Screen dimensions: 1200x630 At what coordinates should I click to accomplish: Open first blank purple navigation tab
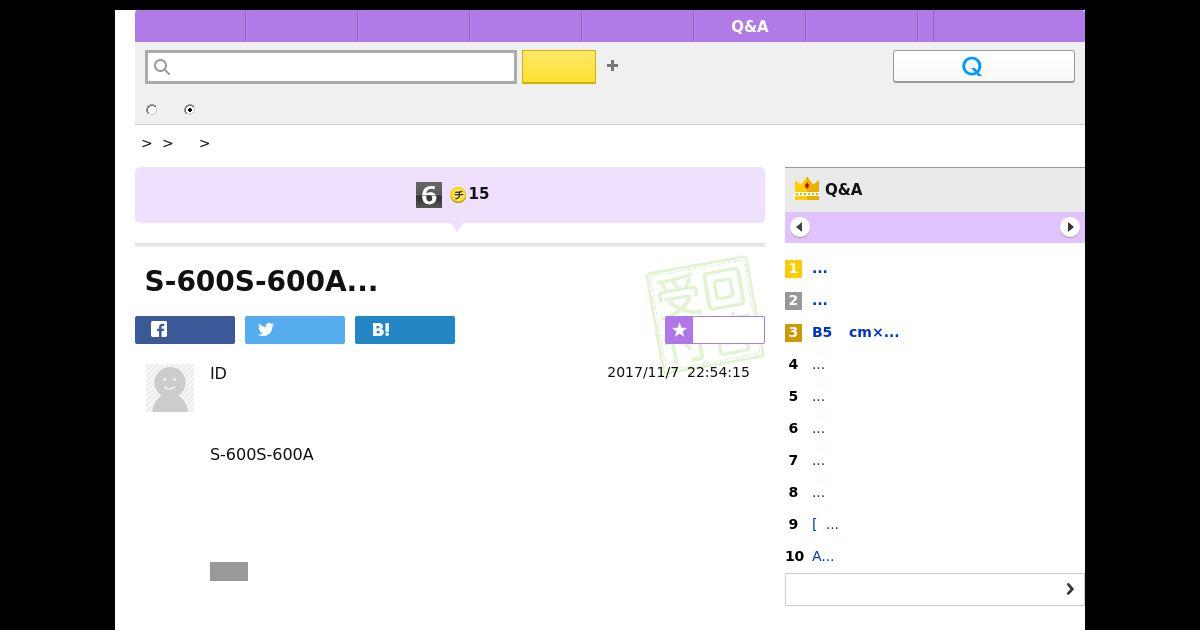pos(190,26)
